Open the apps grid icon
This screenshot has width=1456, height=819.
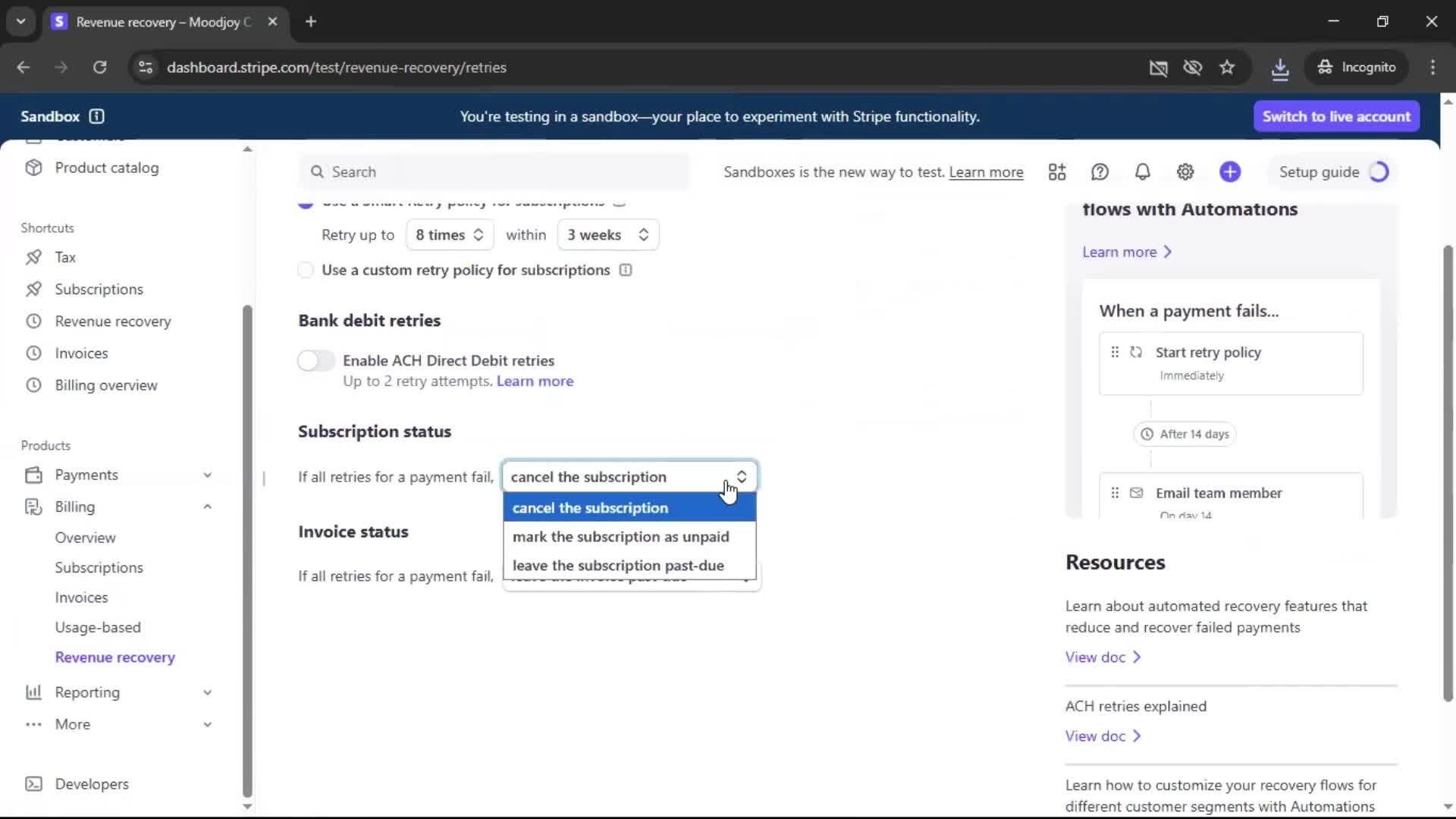1057,172
